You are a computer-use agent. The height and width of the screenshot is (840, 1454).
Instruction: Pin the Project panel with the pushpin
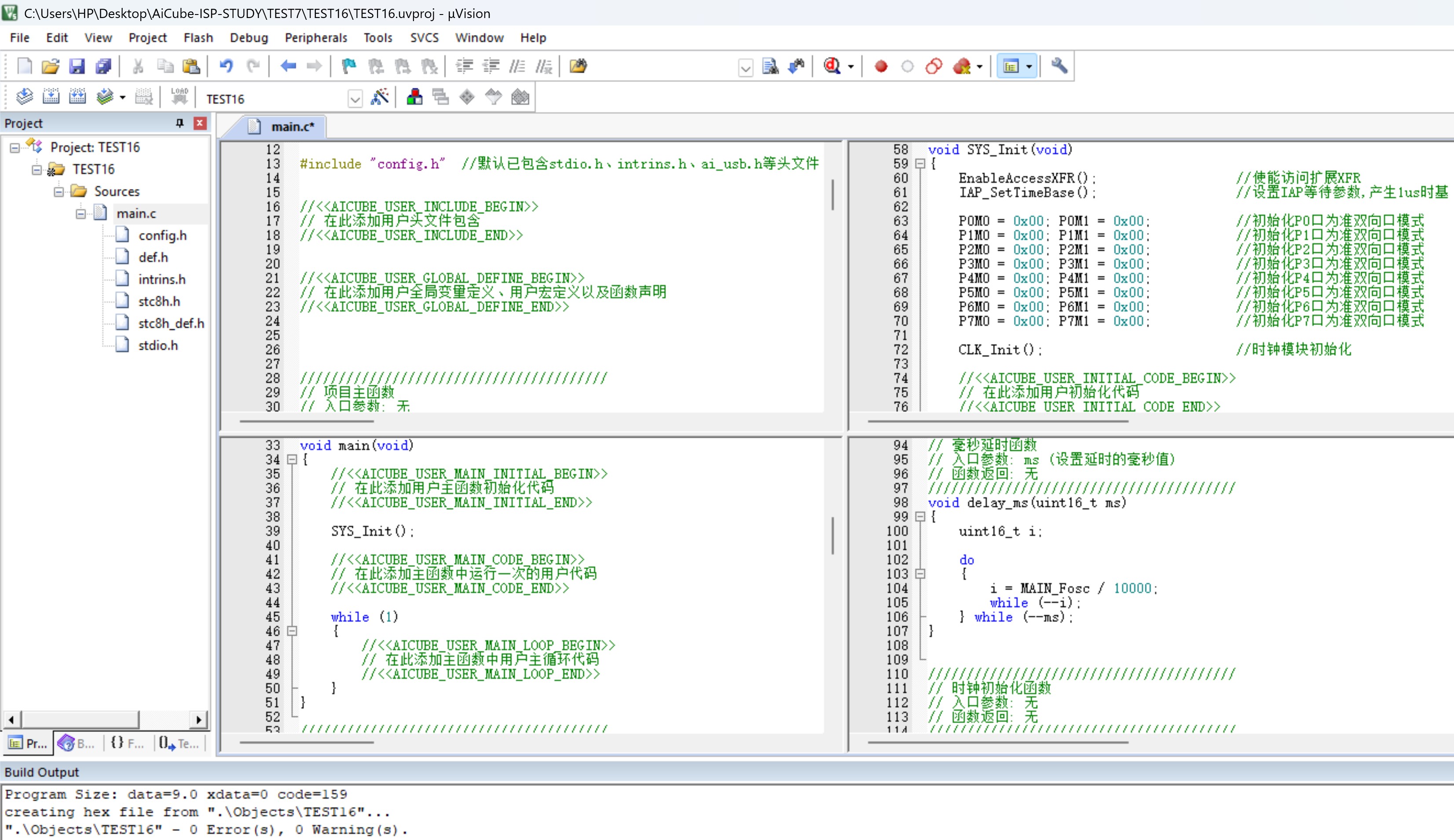pyautogui.click(x=179, y=123)
